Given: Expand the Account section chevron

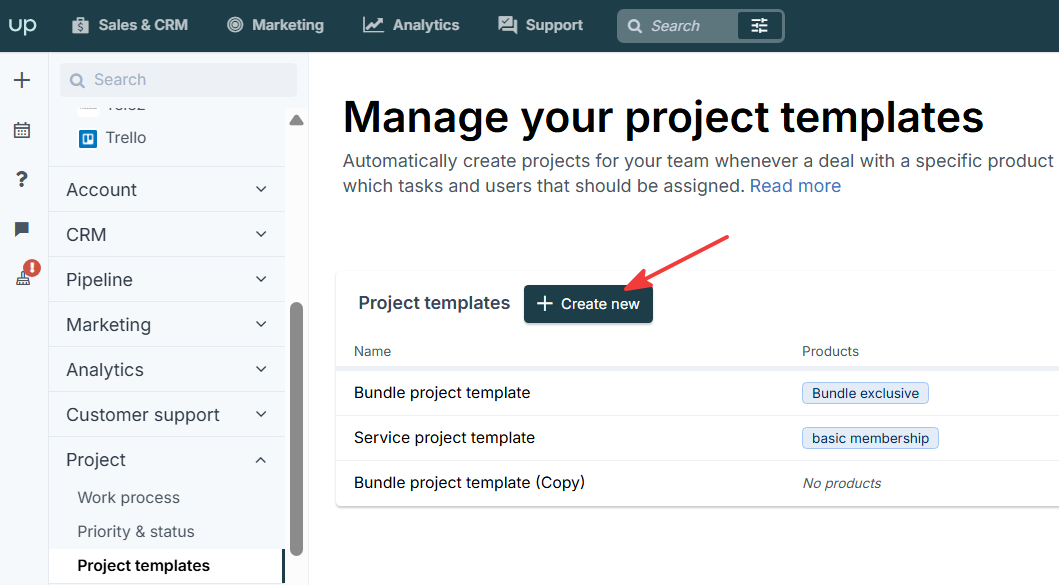Looking at the screenshot, I should pyautogui.click(x=261, y=189).
